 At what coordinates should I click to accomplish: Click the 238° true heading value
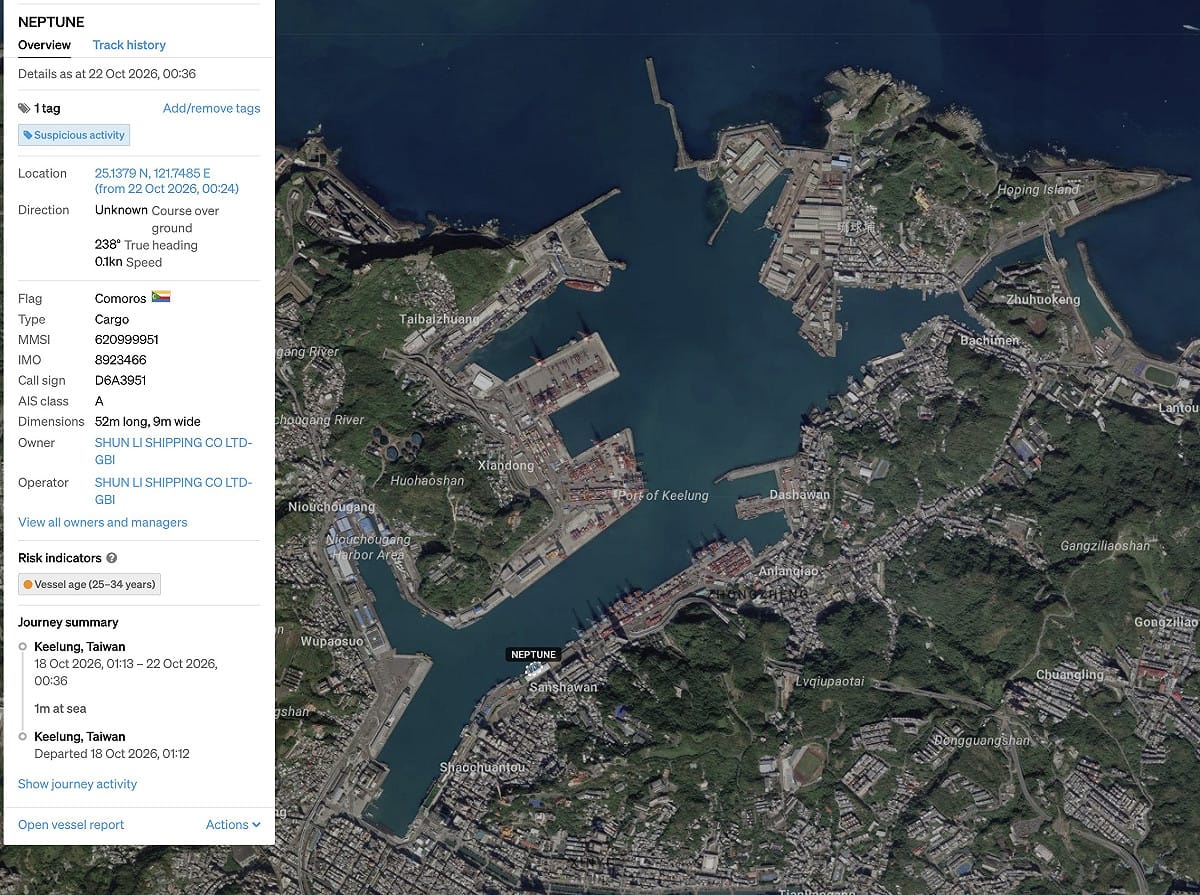(x=108, y=245)
